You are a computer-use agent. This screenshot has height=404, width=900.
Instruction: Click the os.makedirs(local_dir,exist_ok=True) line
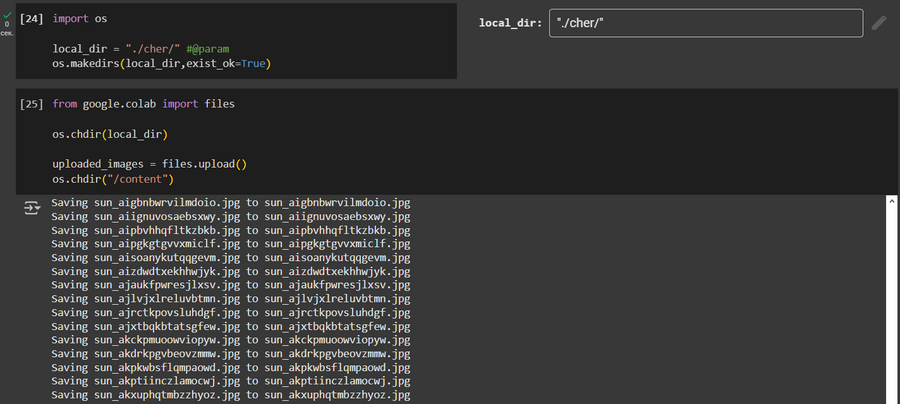pos(161,64)
